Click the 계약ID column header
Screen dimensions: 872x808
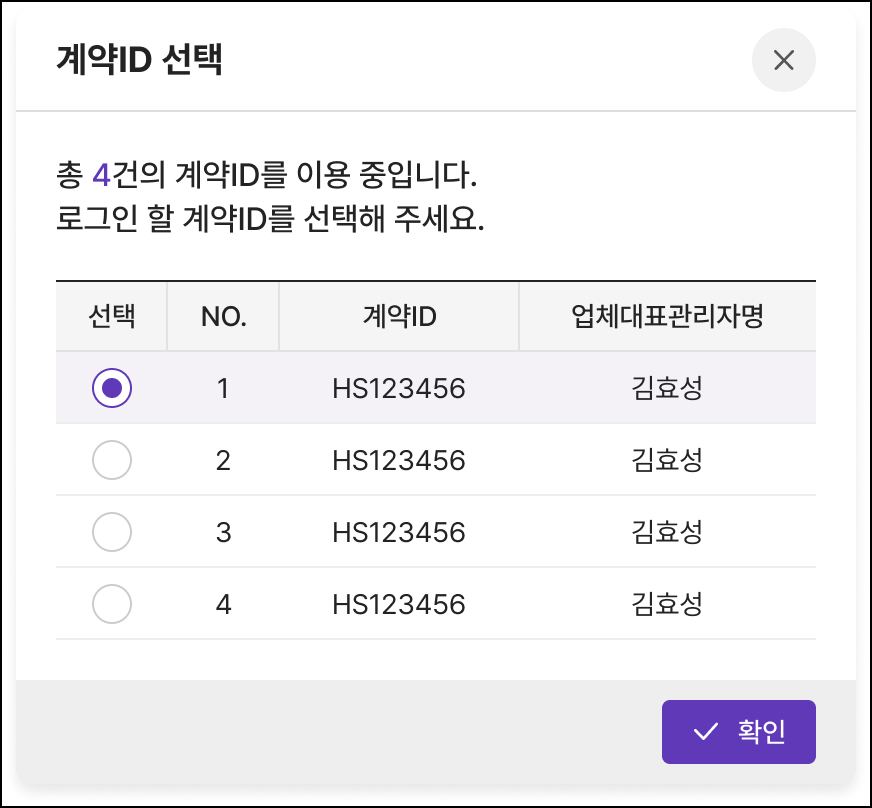tap(399, 316)
